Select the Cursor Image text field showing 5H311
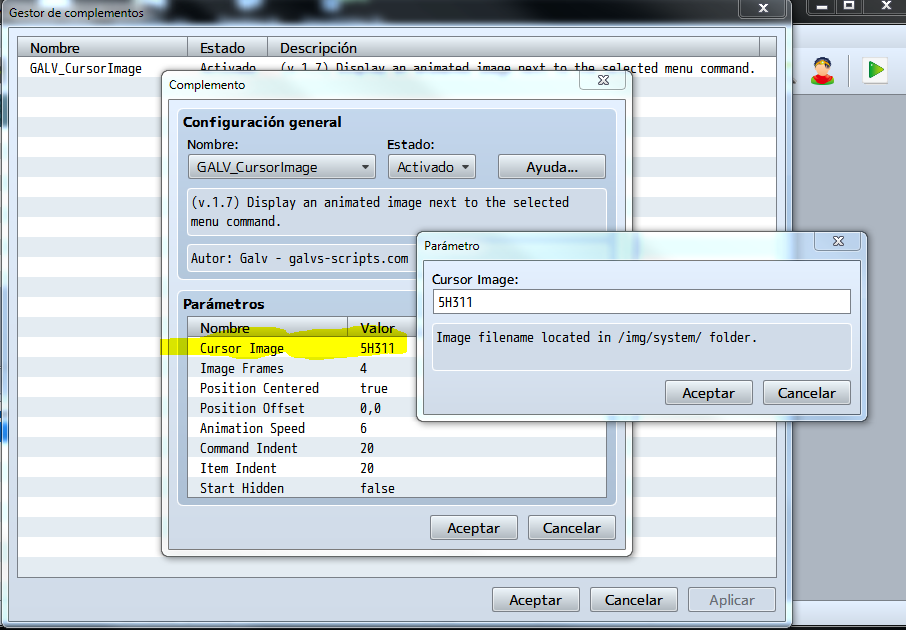This screenshot has height=630, width=906. pos(640,301)
